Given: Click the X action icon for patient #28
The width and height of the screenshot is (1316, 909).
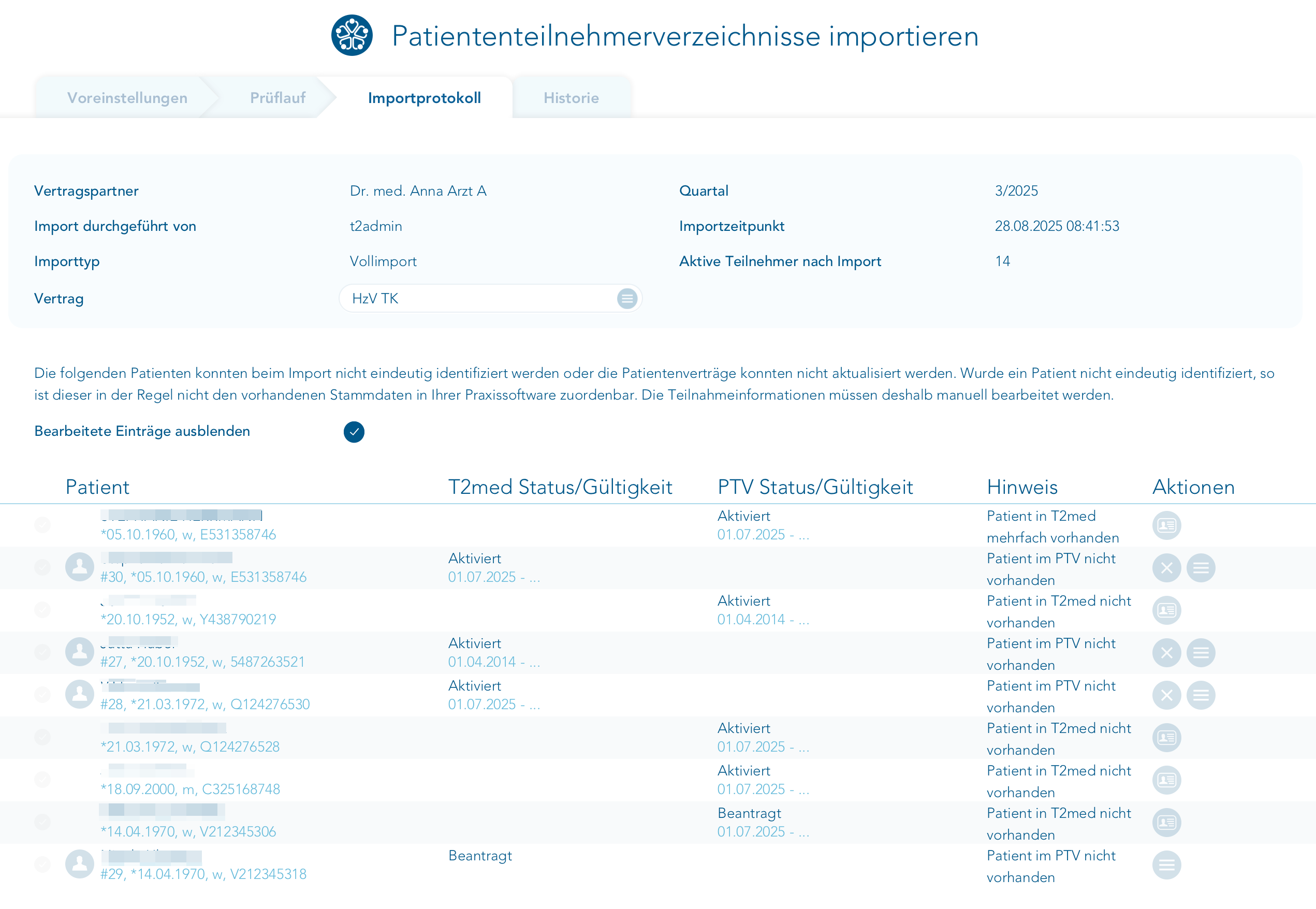Looking at the screenshot, I should 1166,695.
